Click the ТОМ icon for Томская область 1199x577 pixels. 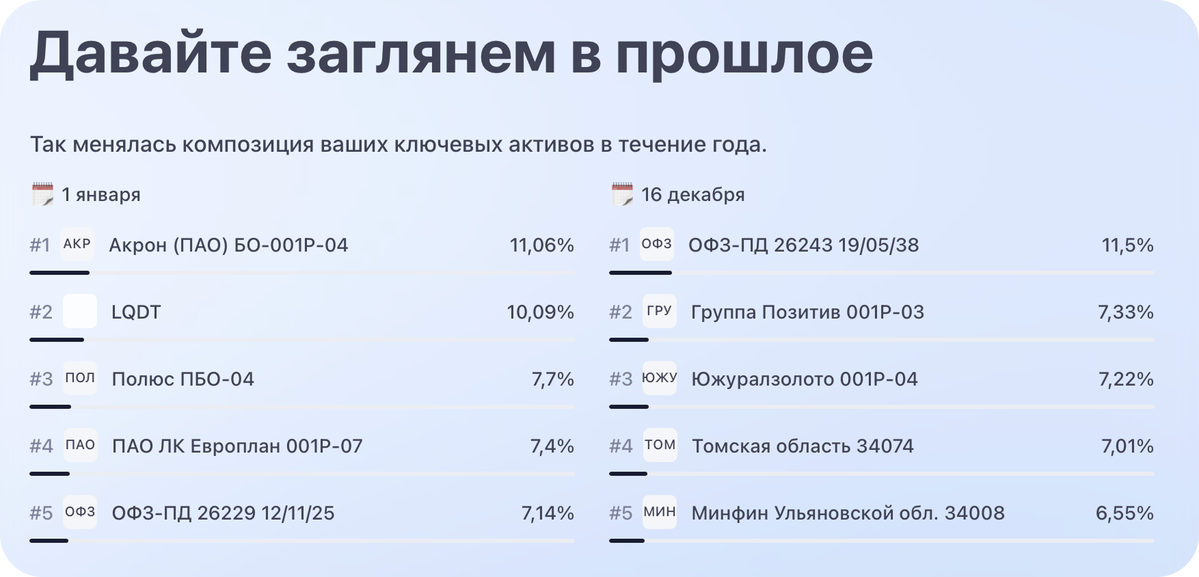point(659,446)
